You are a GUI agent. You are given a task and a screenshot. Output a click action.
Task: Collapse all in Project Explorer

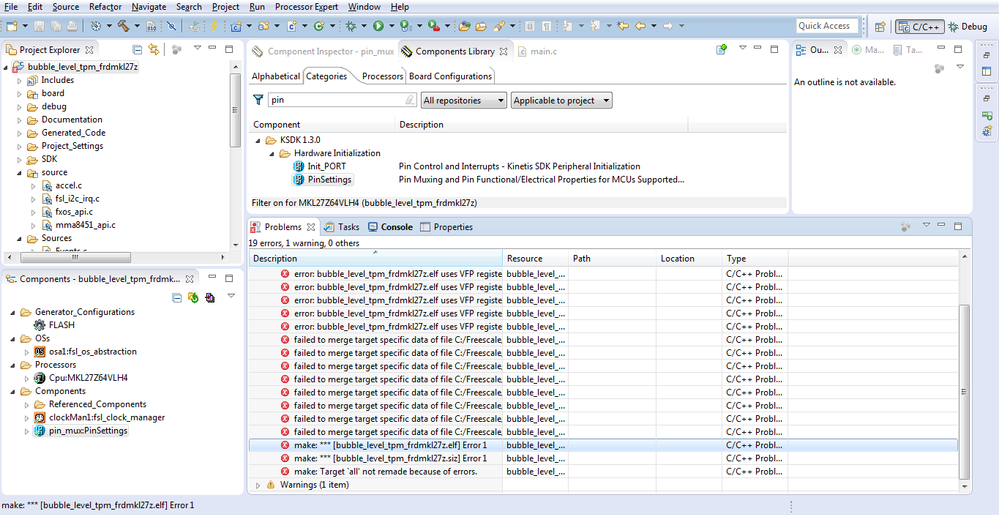click(137, 50)
